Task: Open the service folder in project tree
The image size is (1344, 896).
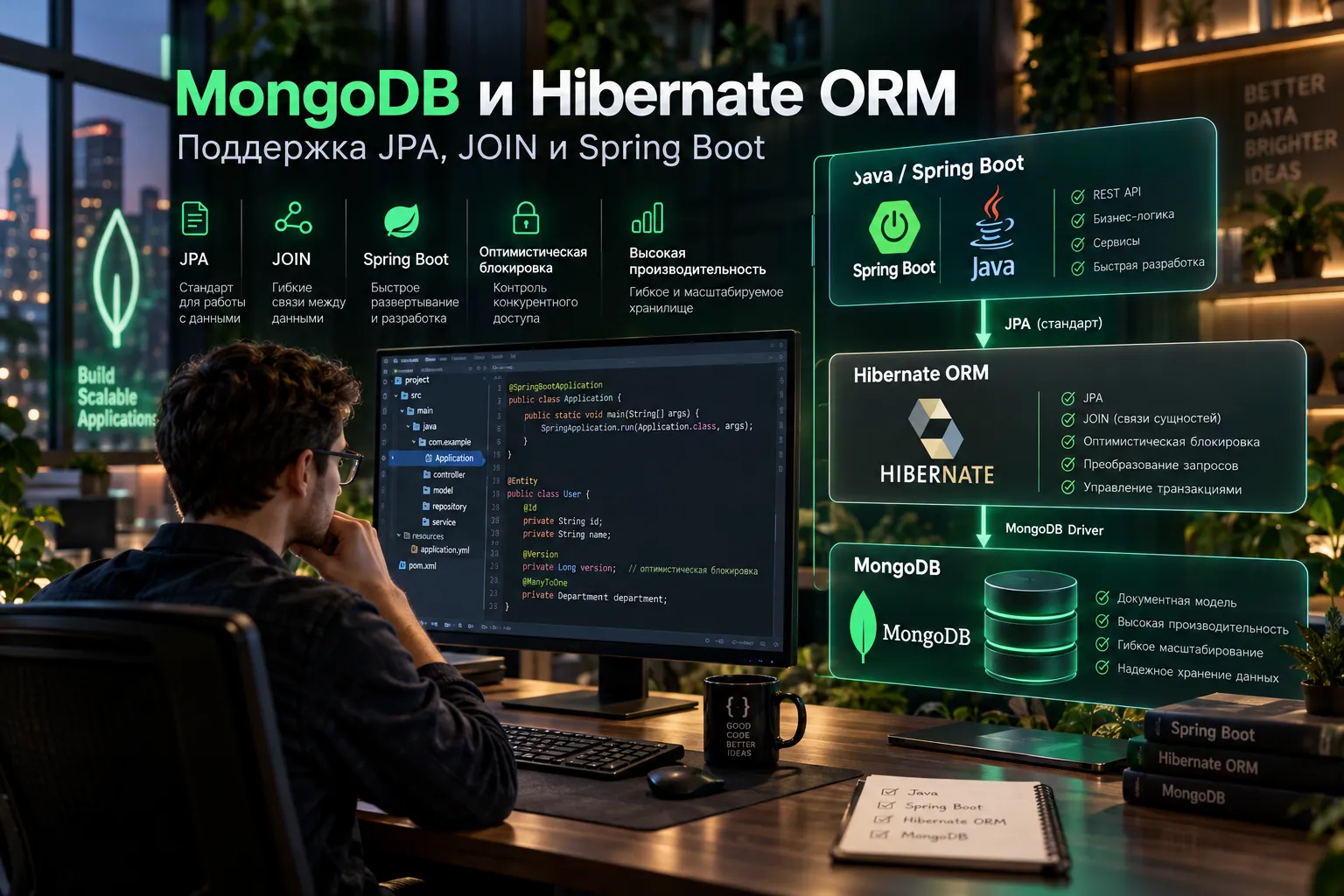Action: pyautogui.click(x=437, y=522)
